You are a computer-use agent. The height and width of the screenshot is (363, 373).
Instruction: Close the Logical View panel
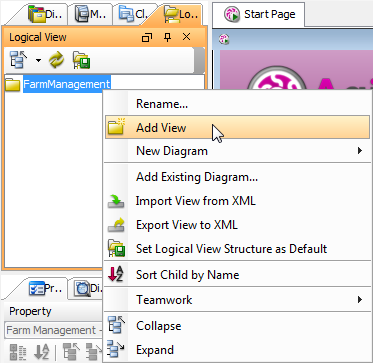187,37
